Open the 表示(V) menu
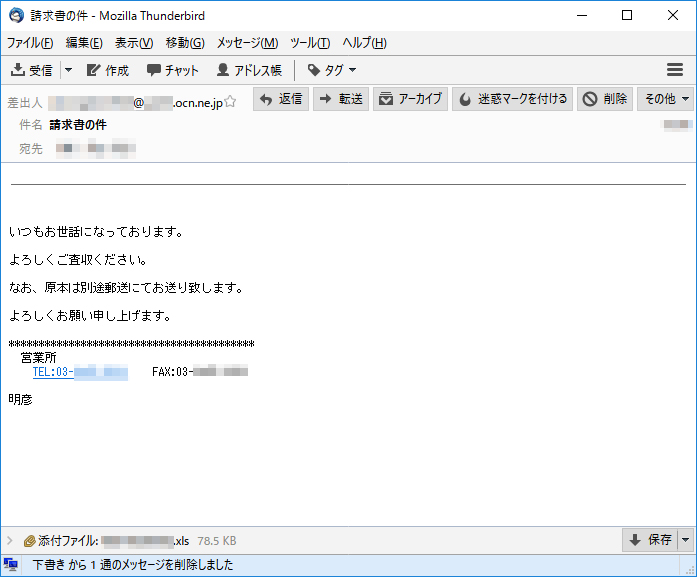The image size is (697, 577). click(134, 43)
